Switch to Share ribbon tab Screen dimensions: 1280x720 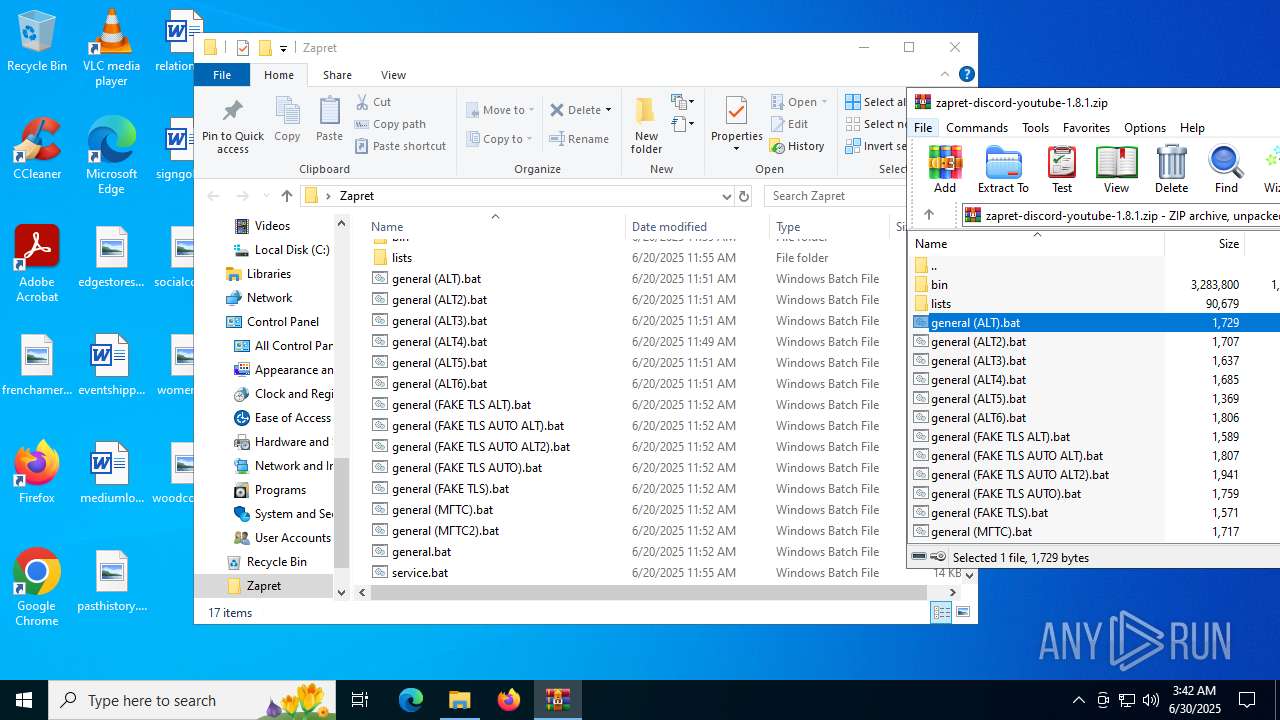pyautogui.click(x=337, y=75)
